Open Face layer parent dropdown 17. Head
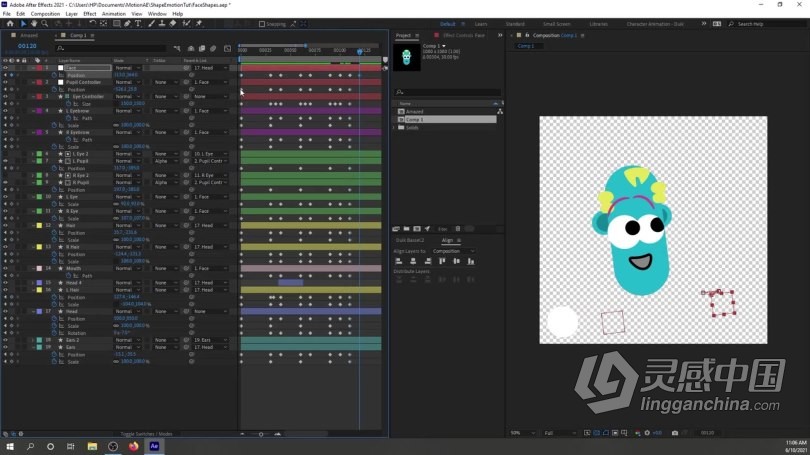810x455 pixels. point(210,68)
